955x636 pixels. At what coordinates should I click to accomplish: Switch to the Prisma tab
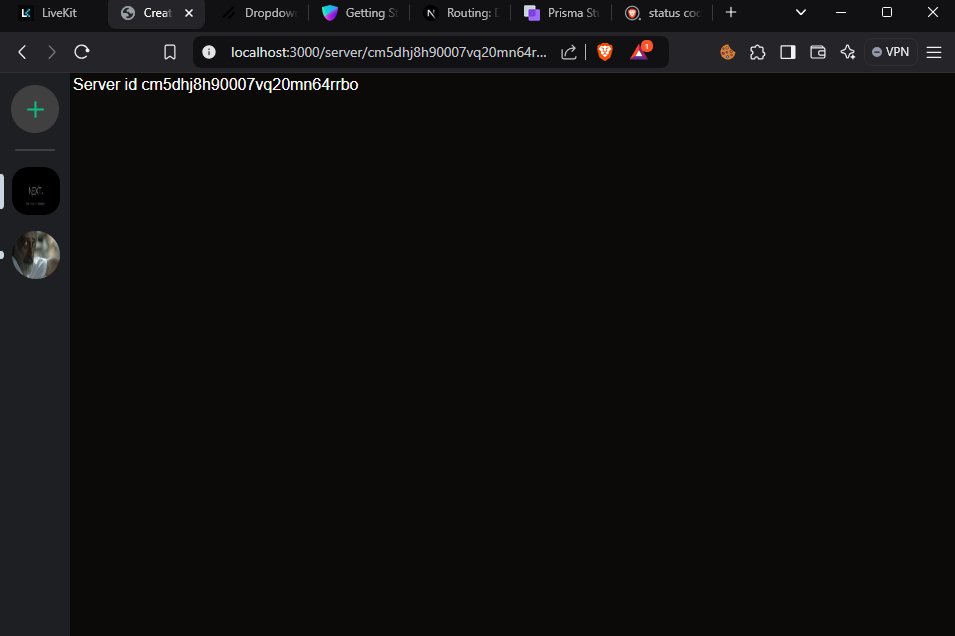[562, 13]
